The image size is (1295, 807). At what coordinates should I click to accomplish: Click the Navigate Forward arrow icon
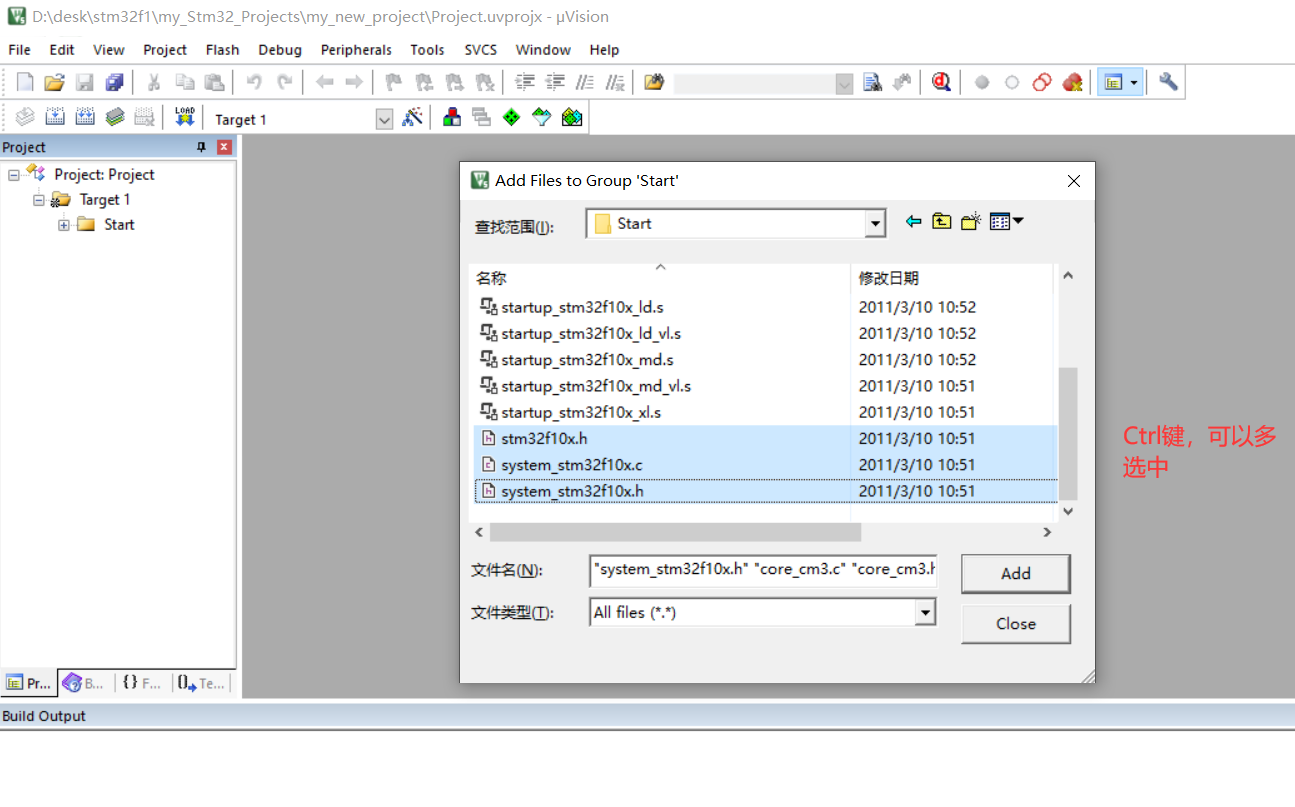point(354,82)
